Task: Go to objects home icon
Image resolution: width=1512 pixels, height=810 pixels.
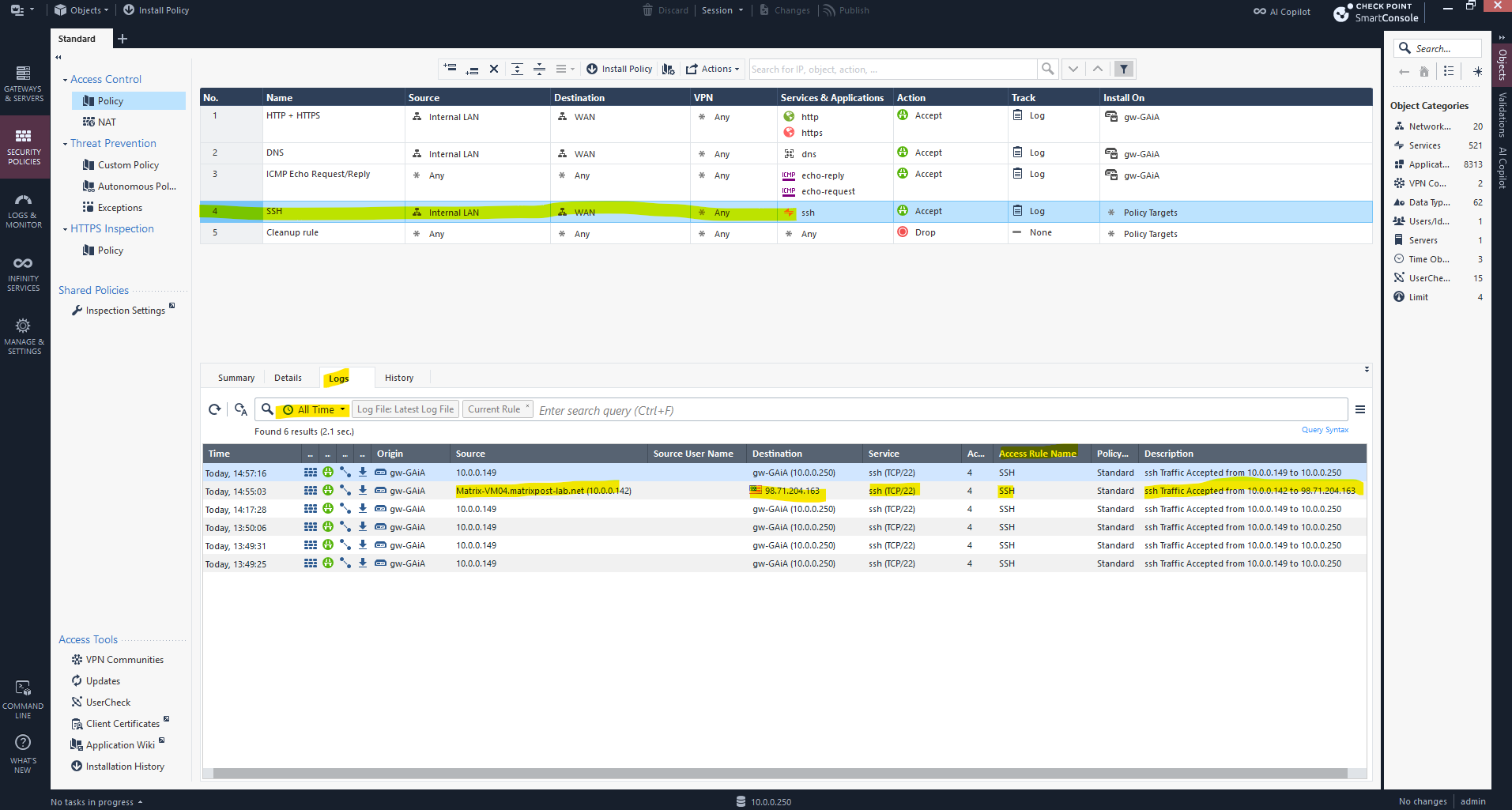Action: coord(1423,71)
